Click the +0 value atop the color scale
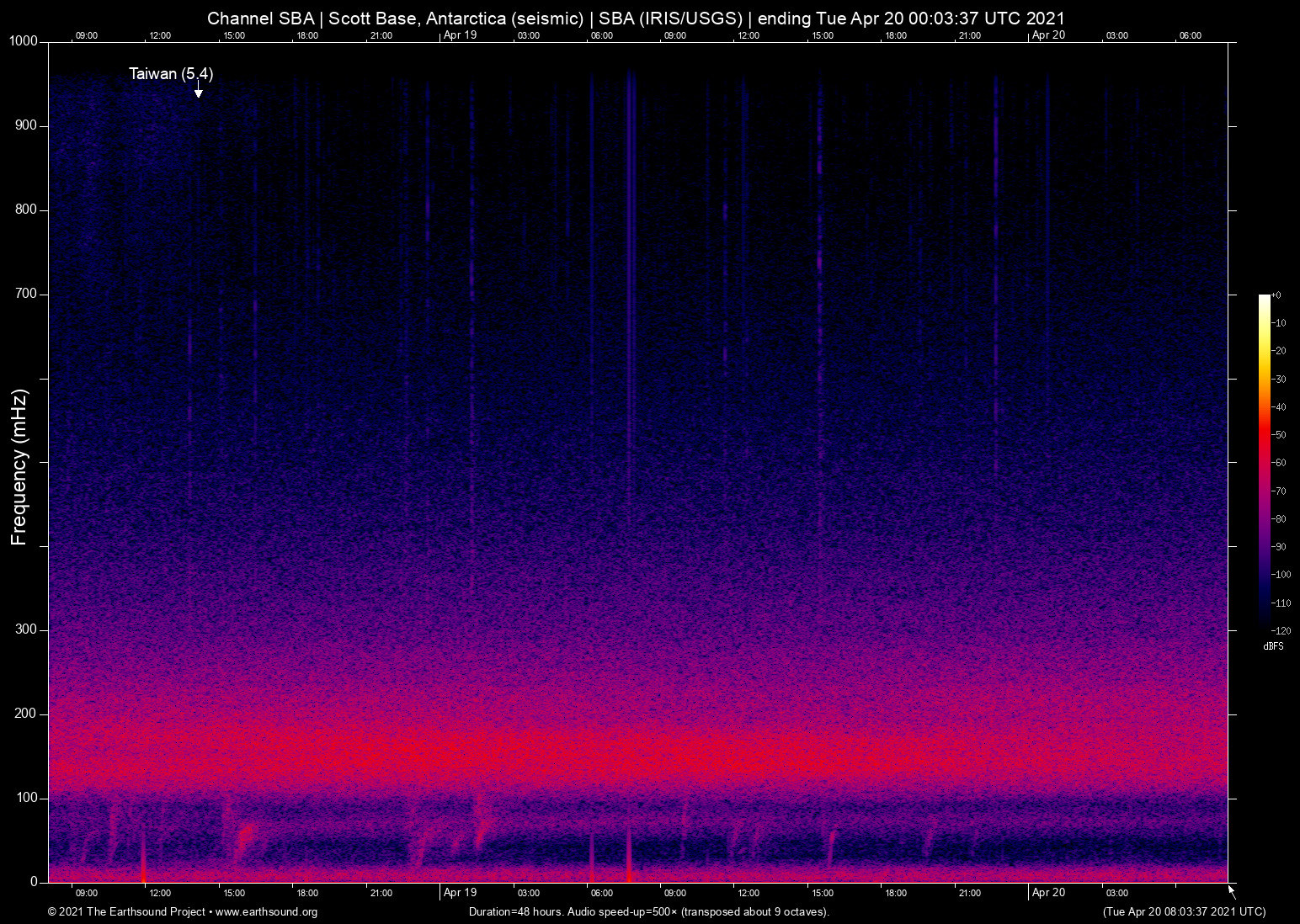Screen dimensions: 1300x924 [1276, 295]
